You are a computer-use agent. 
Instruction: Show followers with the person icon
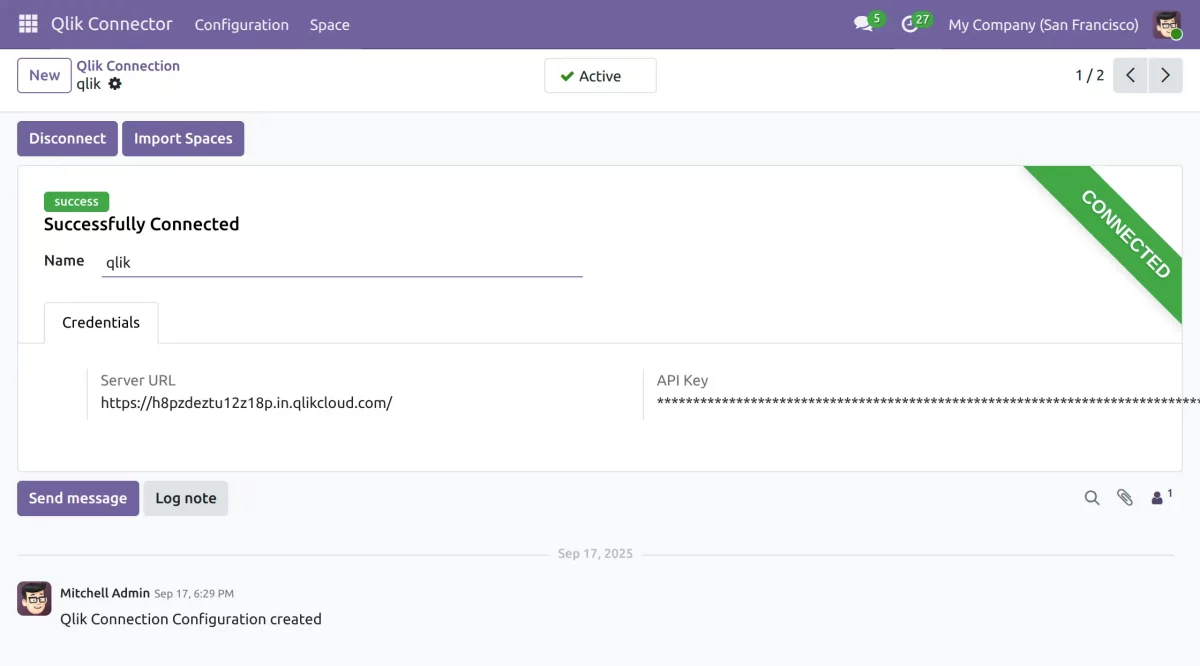coord(1161,497)
